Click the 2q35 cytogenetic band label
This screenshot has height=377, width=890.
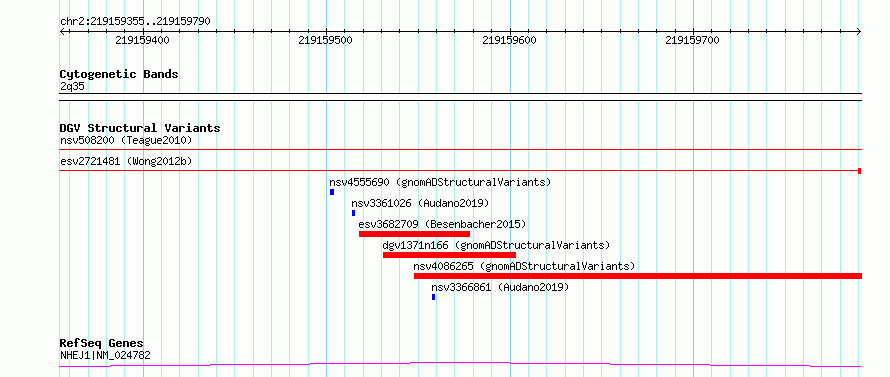point(73,86)
